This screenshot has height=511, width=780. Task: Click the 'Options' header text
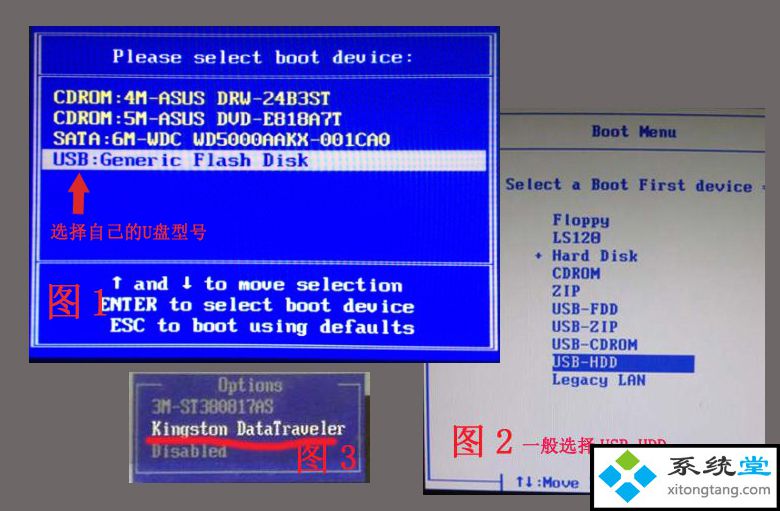[x=250, y=385]
